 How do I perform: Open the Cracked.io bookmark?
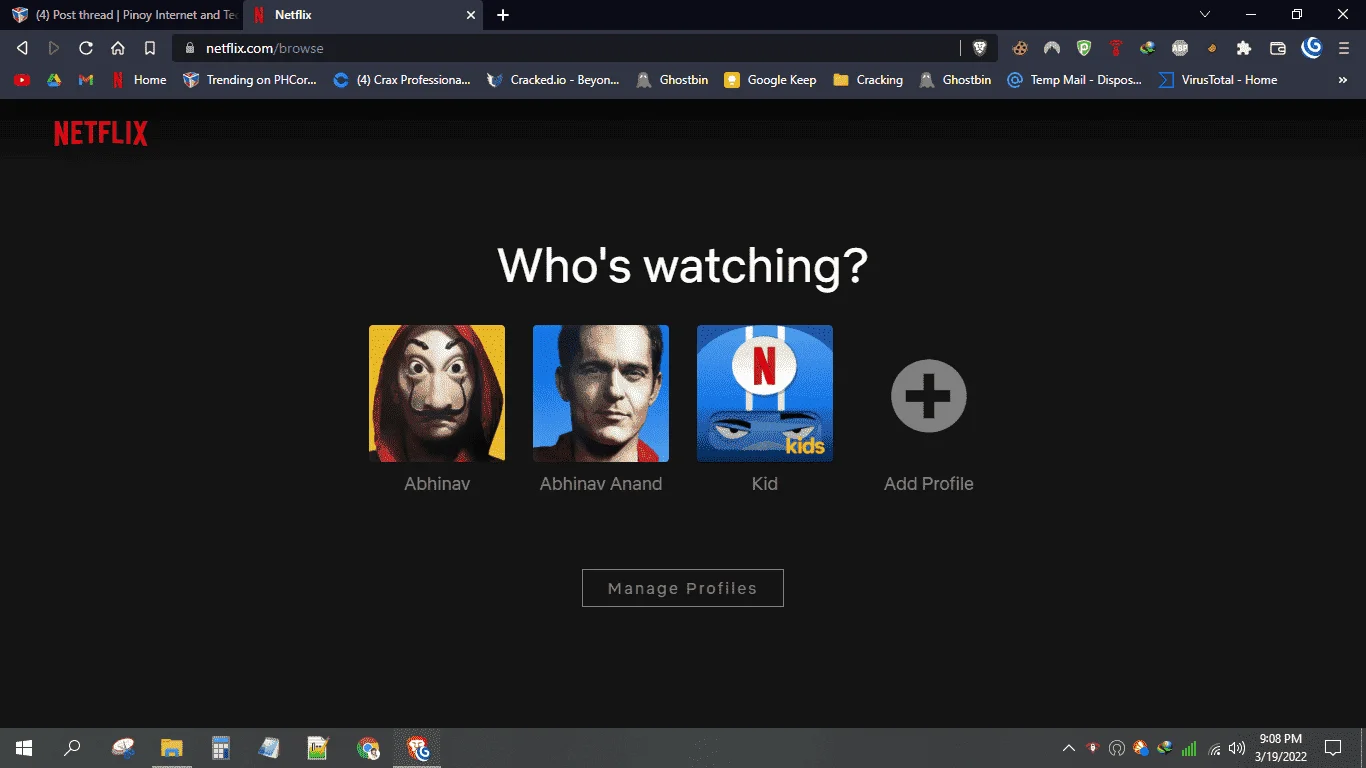[553, 80]
